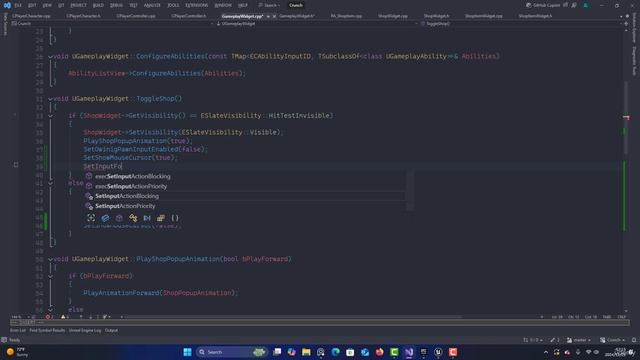
Task: Click the IntelliSense list scrollbar
Action: pos(410,191)
